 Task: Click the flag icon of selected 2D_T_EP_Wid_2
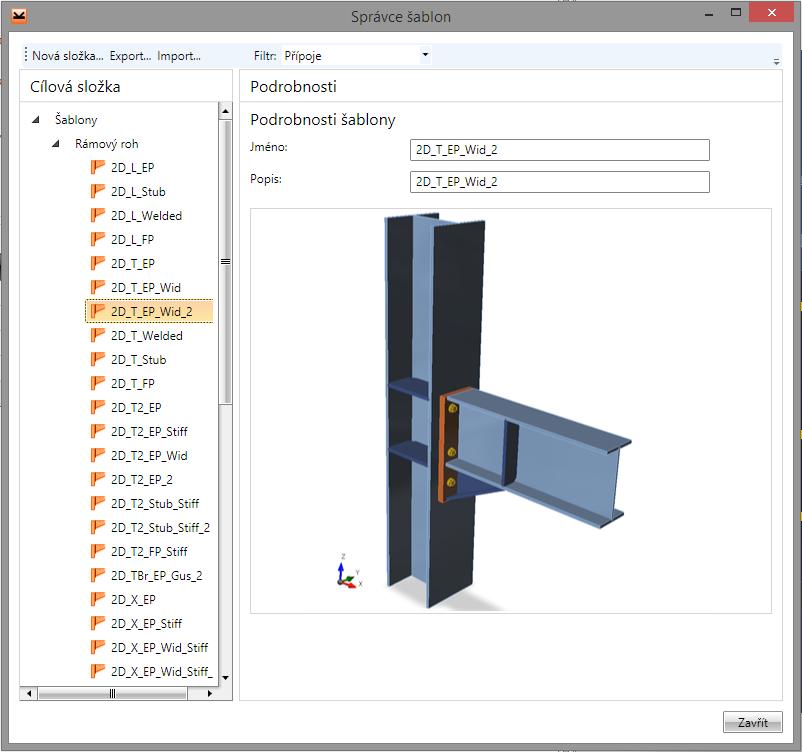(x=97, y=311)
